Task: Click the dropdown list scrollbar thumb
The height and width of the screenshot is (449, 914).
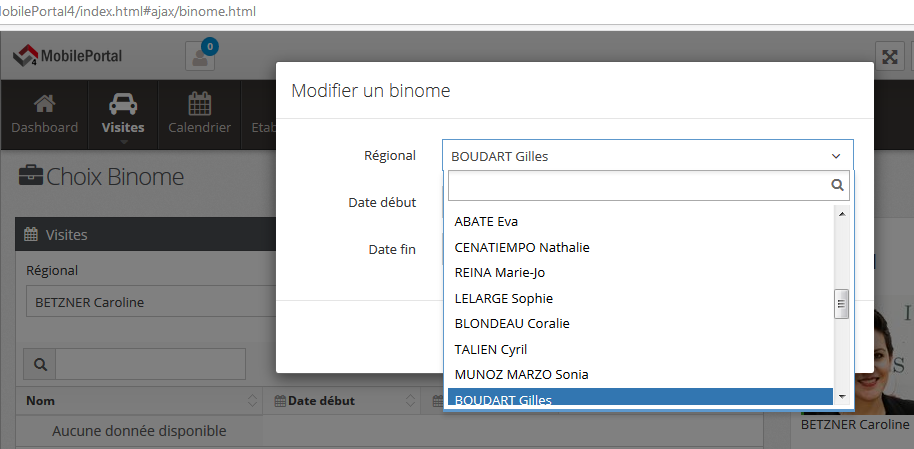Action: [842, 304]
